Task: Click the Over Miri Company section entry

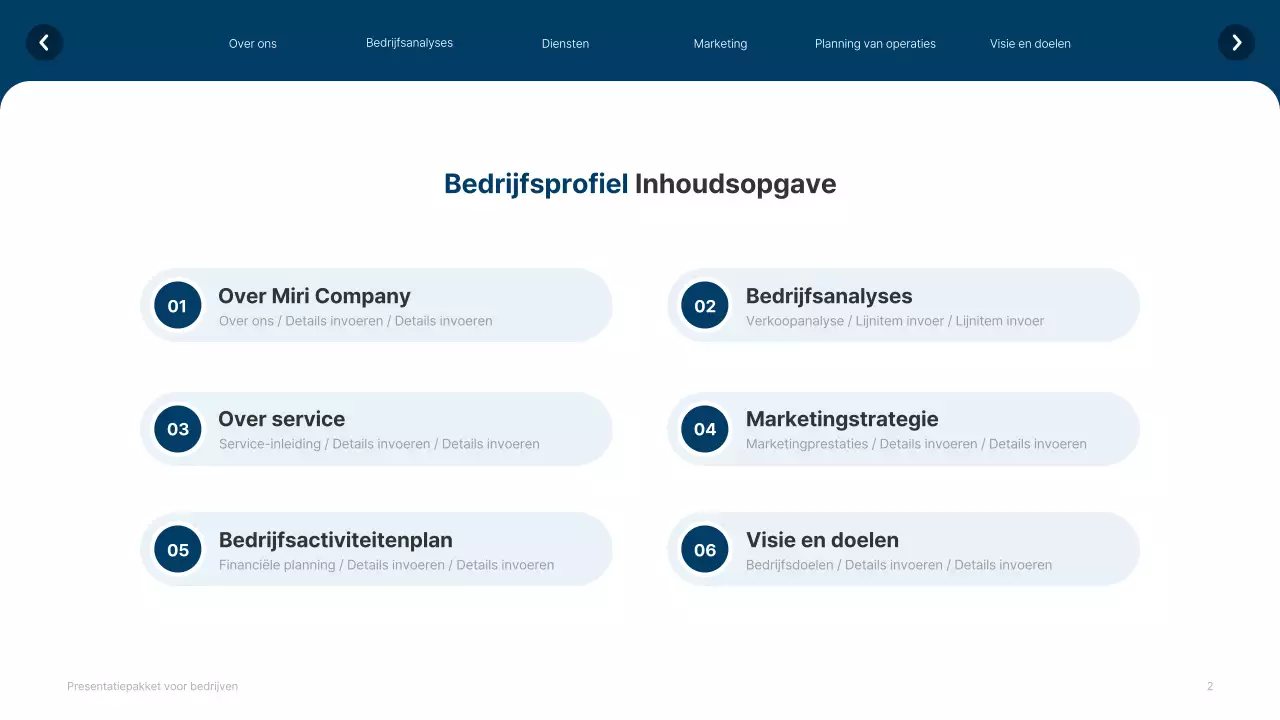Action: [314, 296]
